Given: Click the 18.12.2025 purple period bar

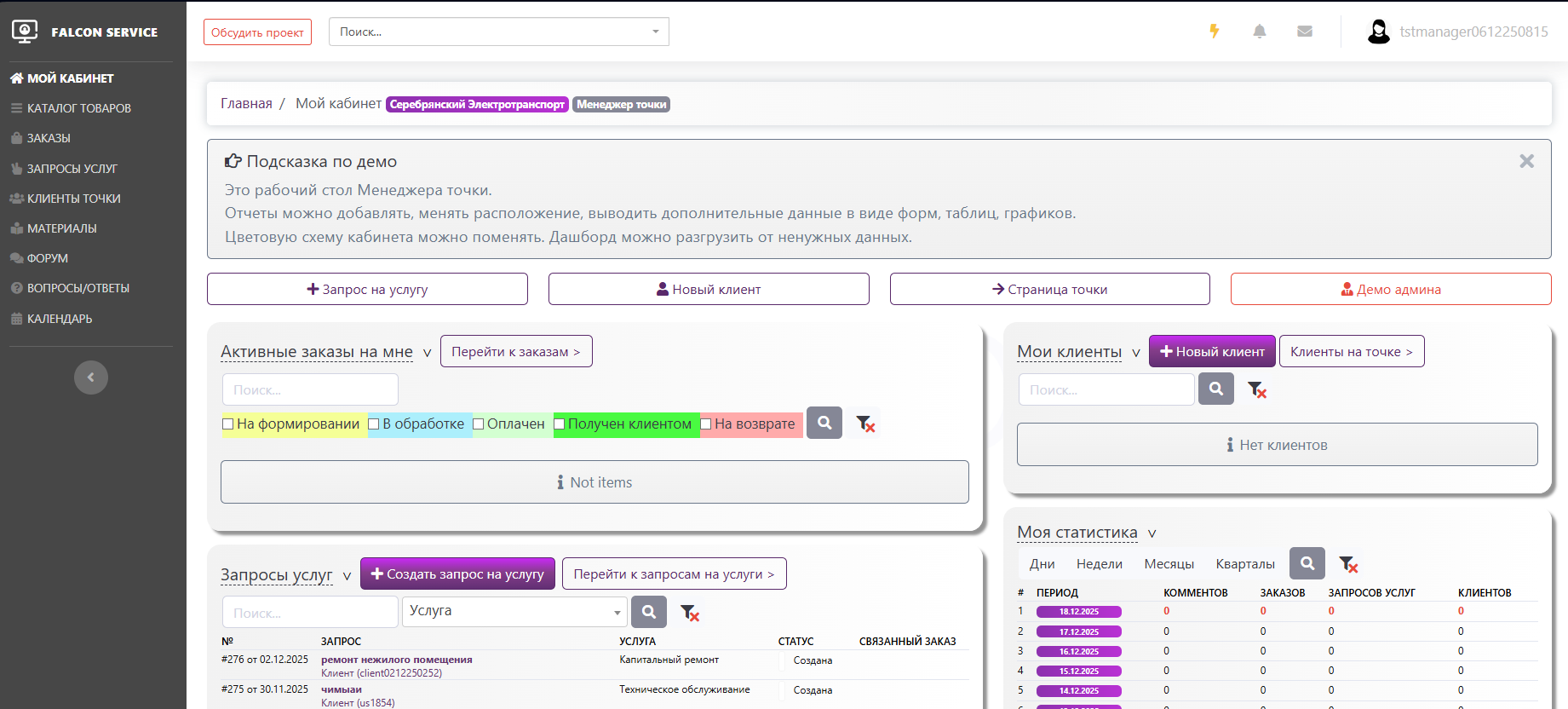Looking at the screenshot, I should point(1078,612).
